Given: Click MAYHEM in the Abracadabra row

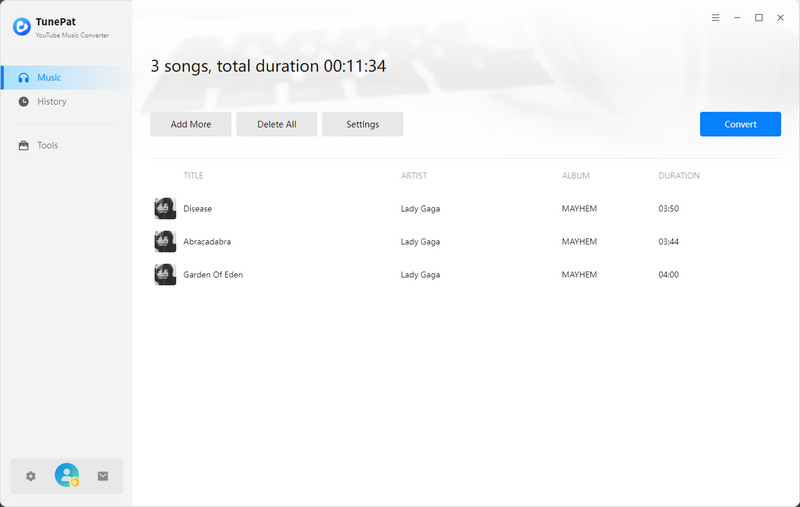Looking at the screenshot, I should [579, 242].
